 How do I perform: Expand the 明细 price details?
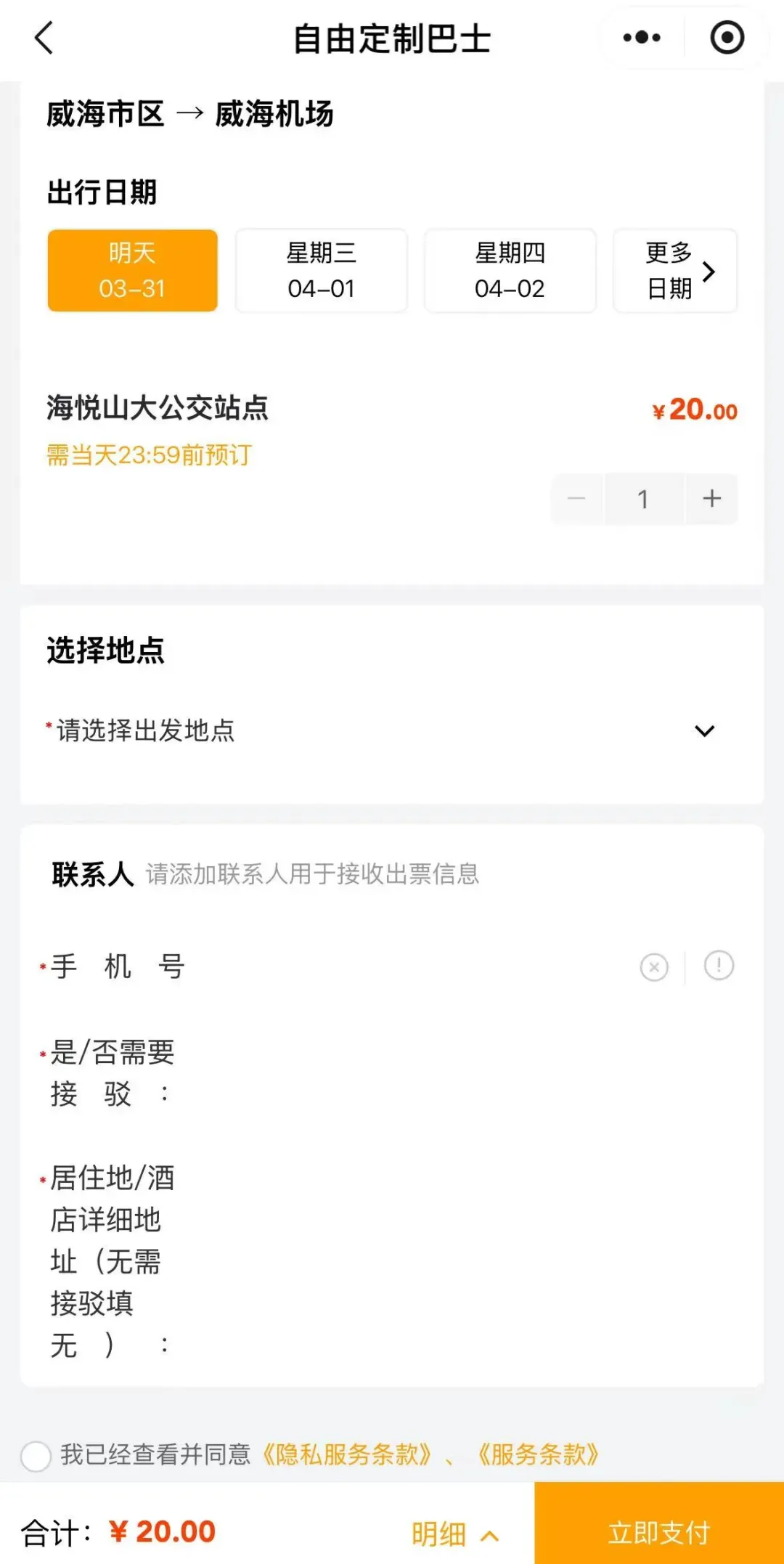pyautogui.click(x=454, y=1534)
